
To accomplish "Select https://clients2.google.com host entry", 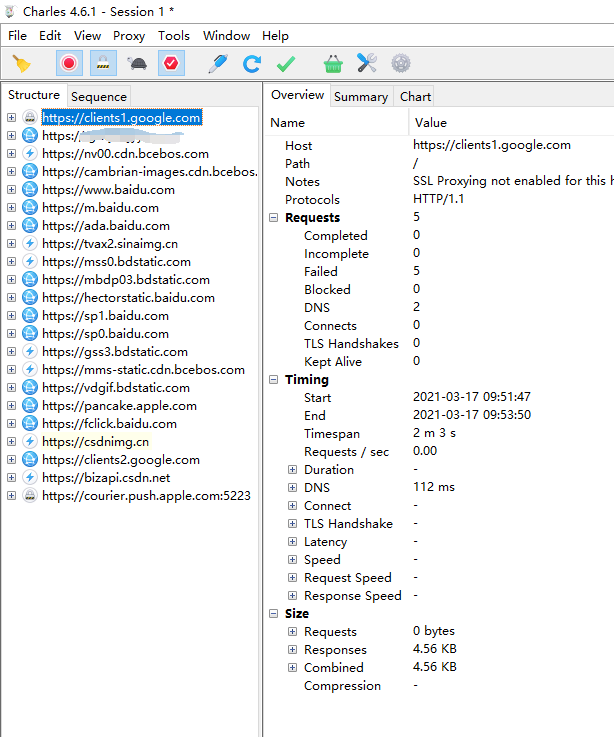I will pyautogui.click(x=121, y=460).
